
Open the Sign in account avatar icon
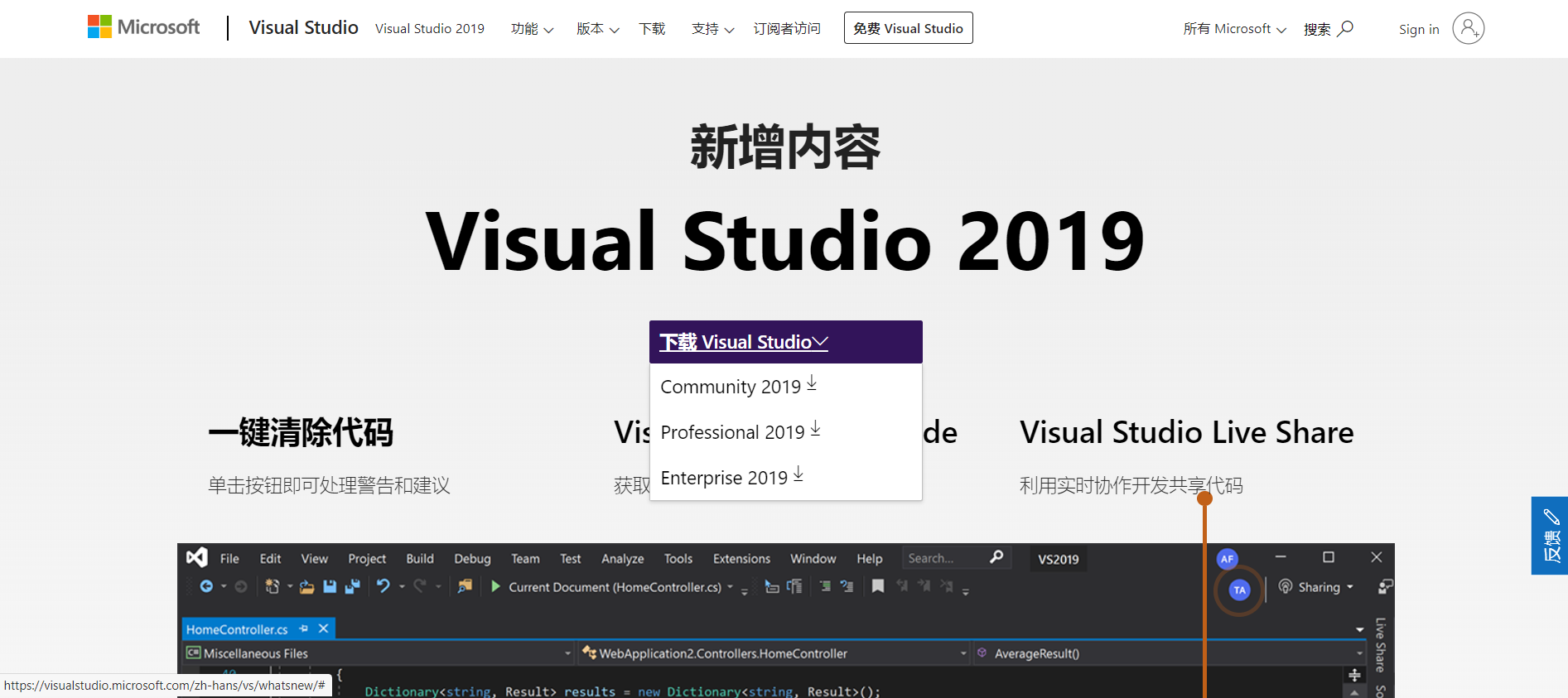(1468, 28)
